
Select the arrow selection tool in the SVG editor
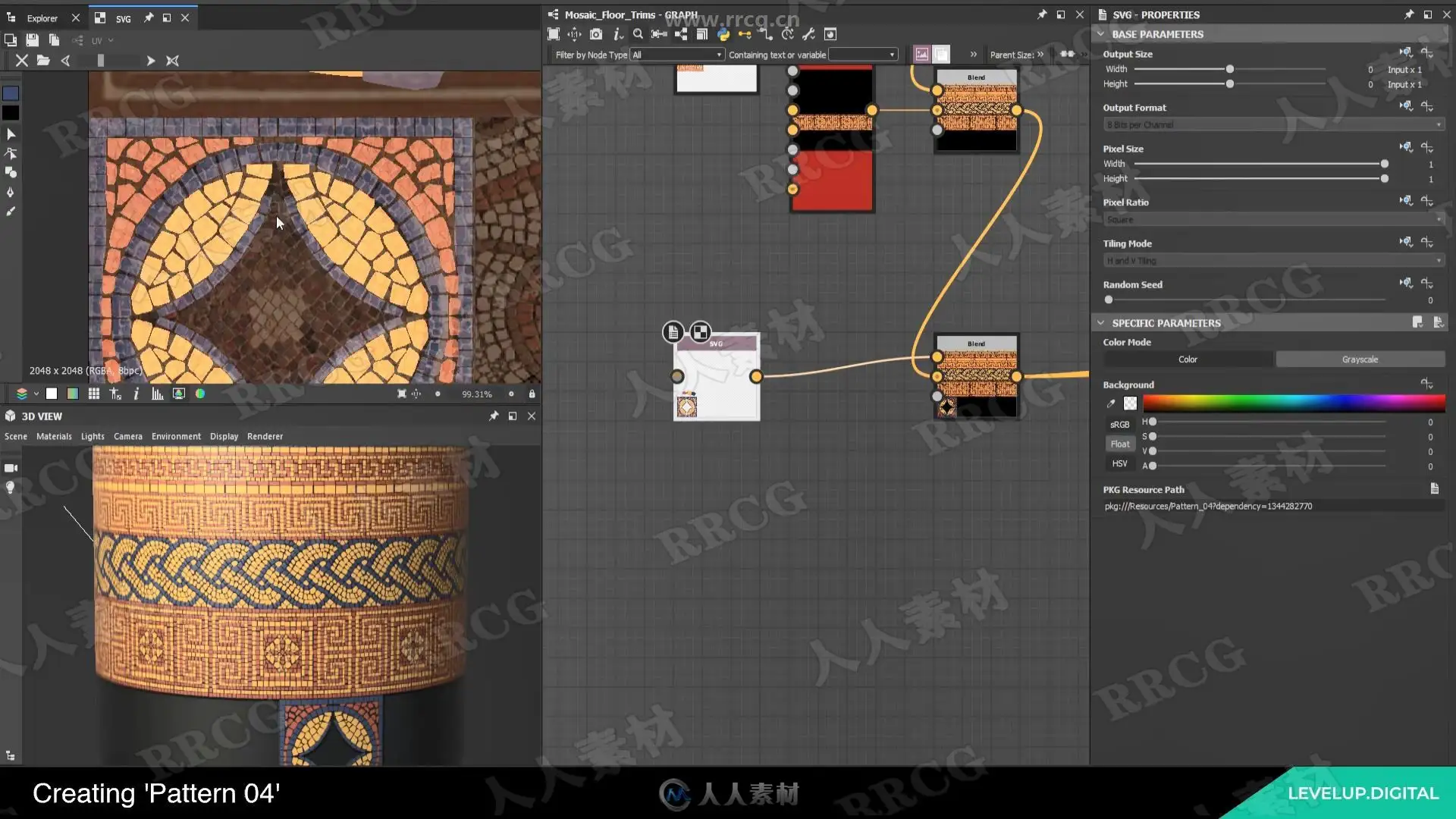[11, 134]
